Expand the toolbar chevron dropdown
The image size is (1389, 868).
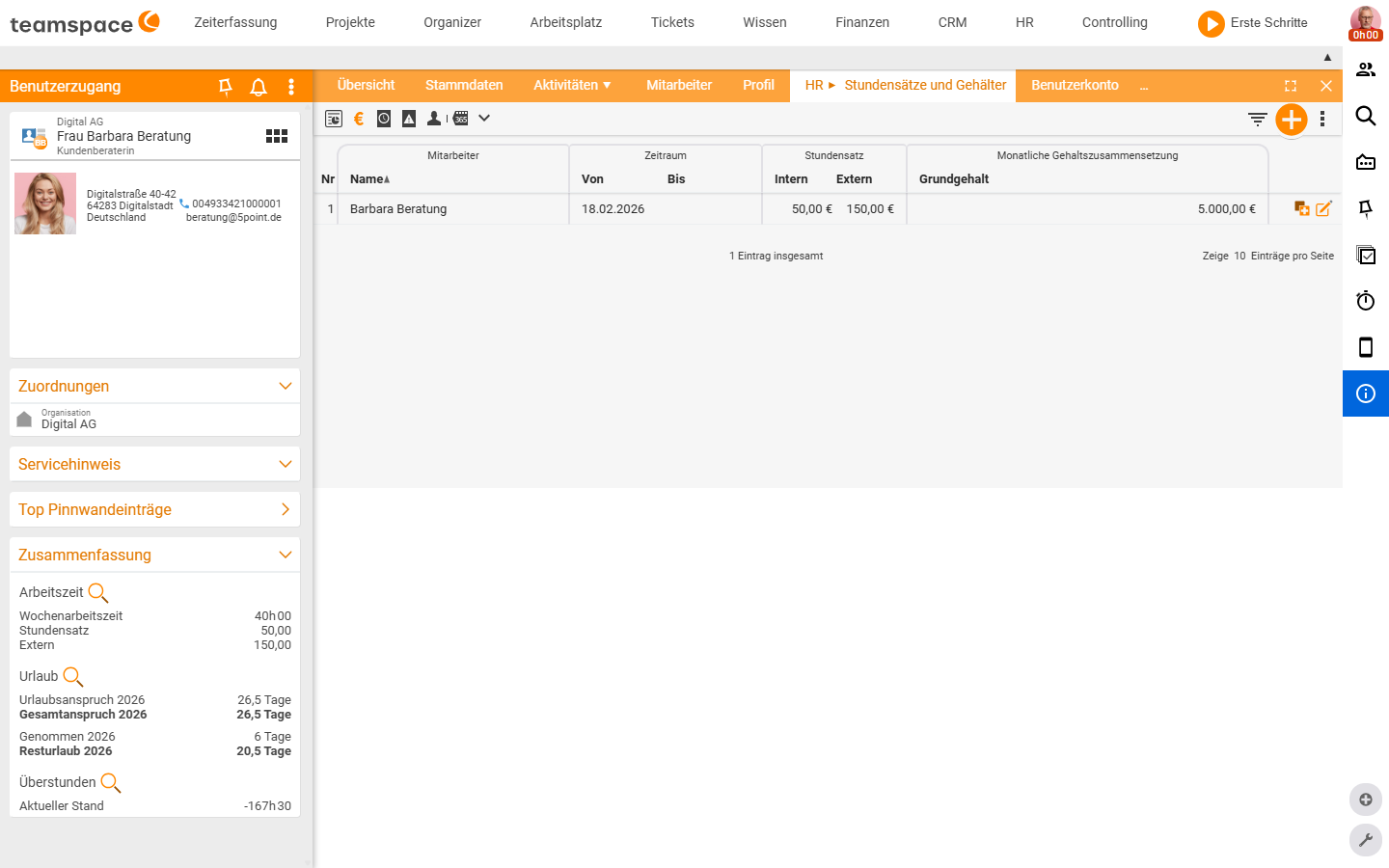(x=484, y=119)
